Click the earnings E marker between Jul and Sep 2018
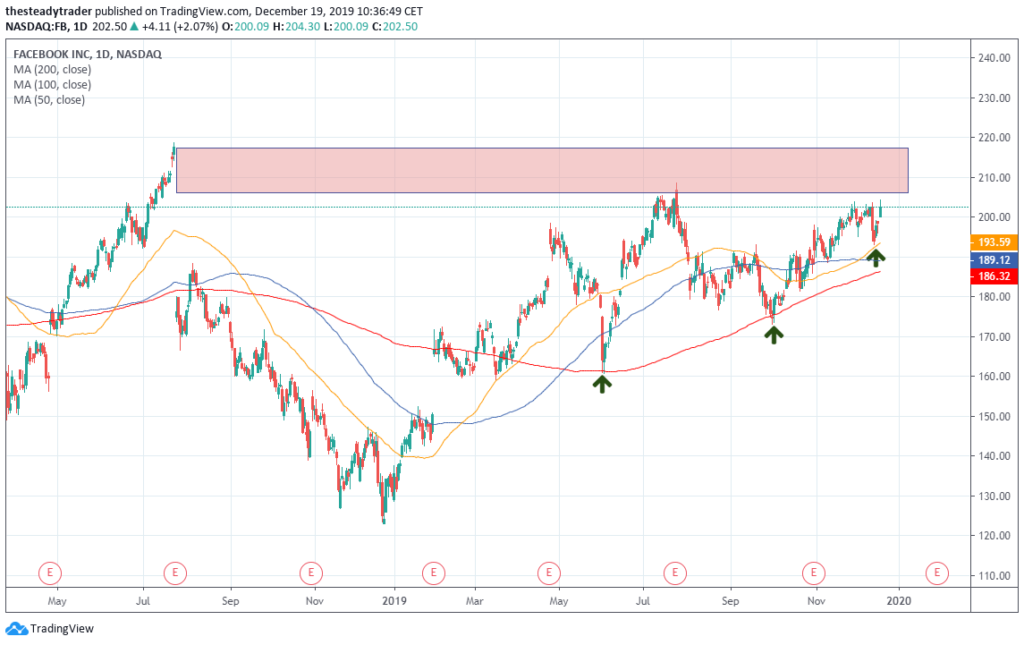The height and width of the screenshot is (645, 1024). 175,573
